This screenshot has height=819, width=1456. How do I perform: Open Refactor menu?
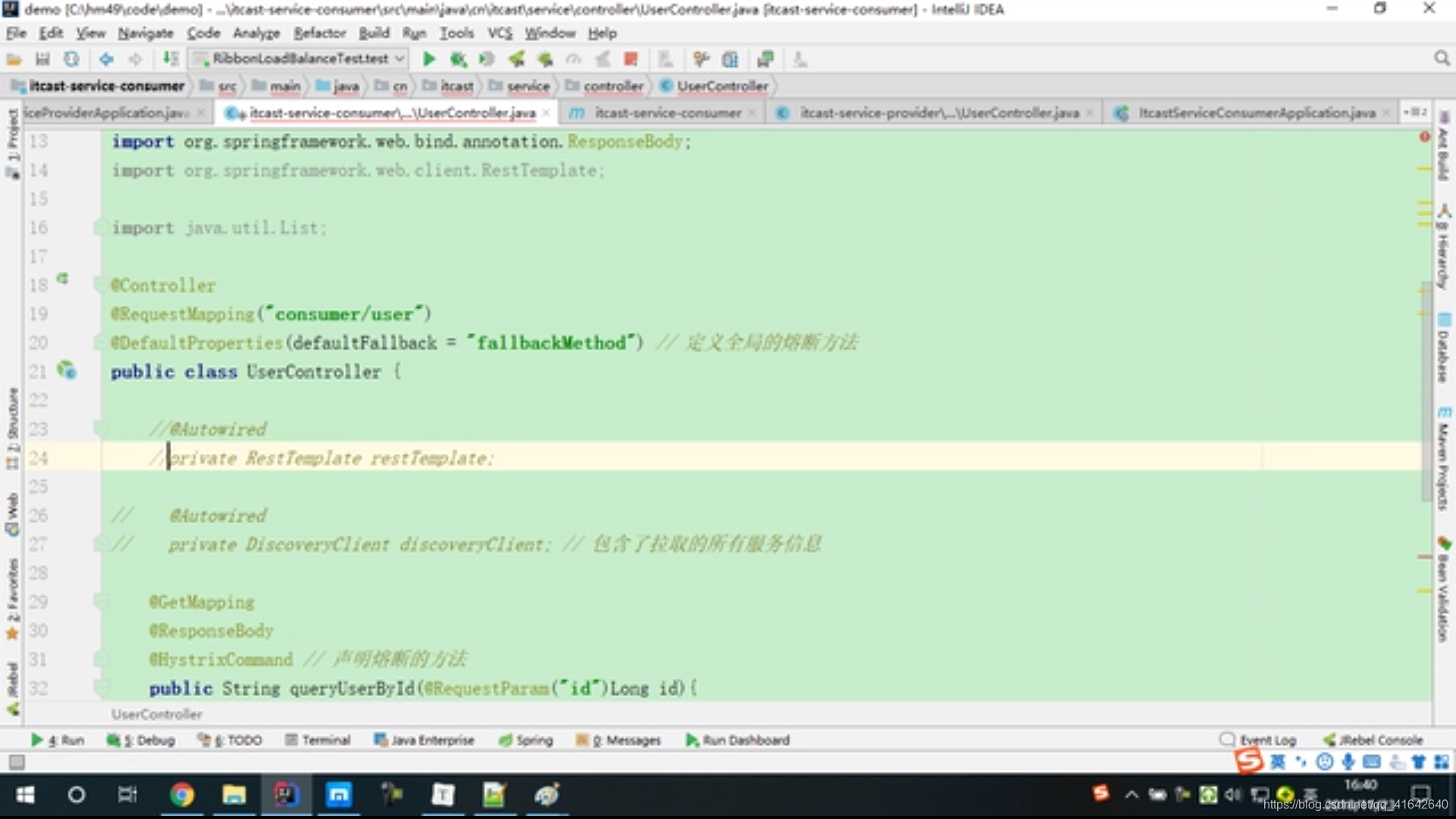click(x=319, y=33)
